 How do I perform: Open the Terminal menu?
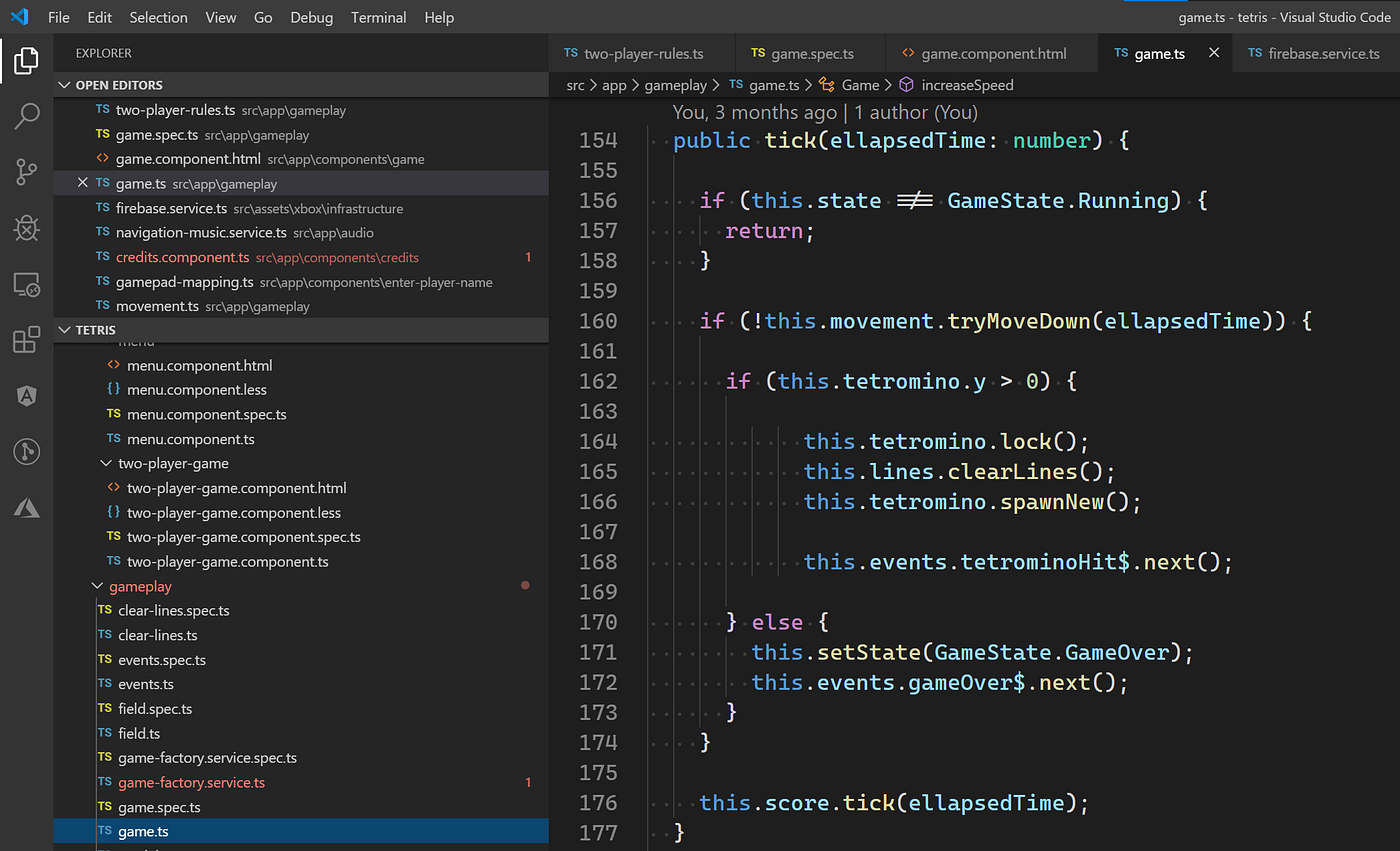tap(378, 17)
